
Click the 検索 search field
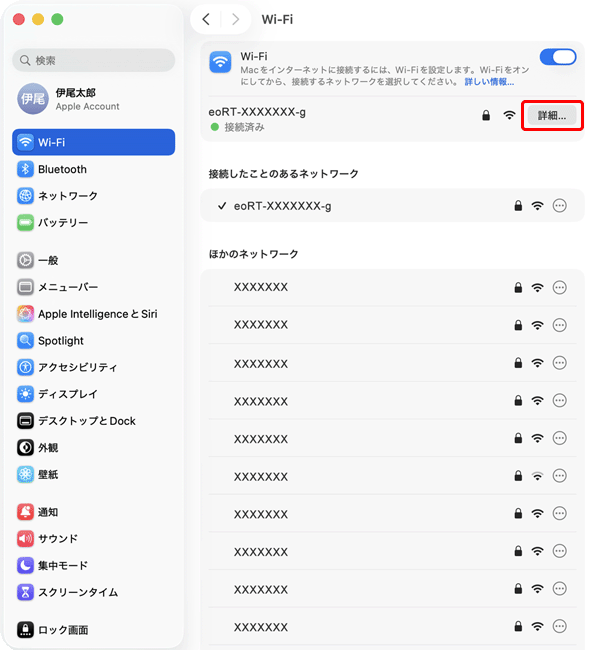(x=94, y=61)
